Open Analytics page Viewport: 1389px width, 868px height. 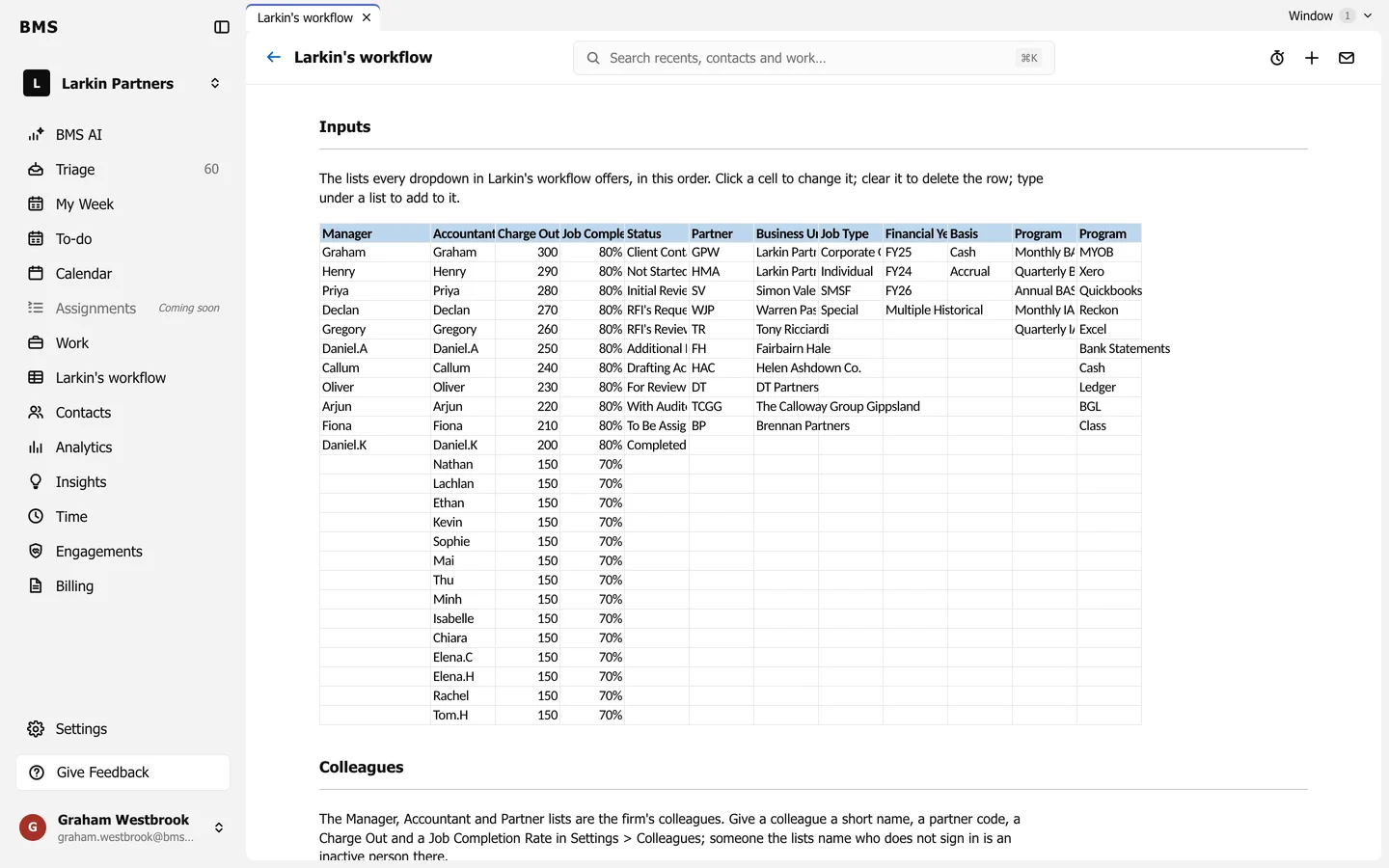(x=123, y=448)
